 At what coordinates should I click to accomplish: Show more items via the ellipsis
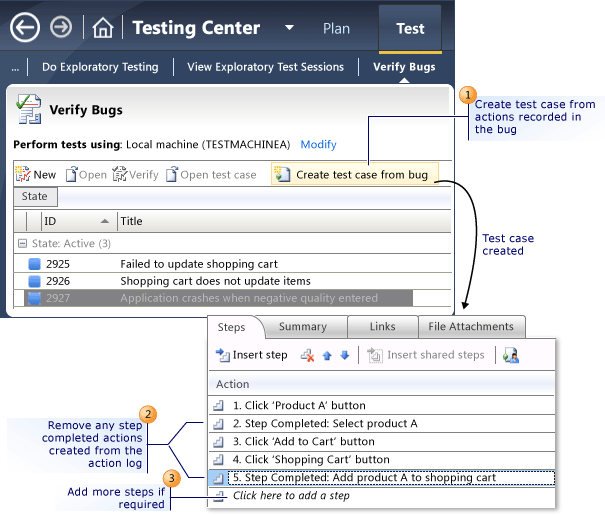pyautogui.click(x=15, y=68)
